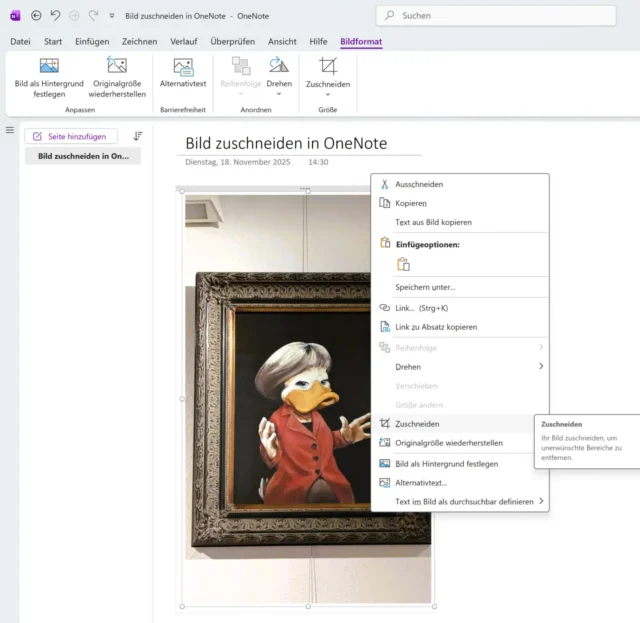Open the Reihenfolge submenu in context menu
Screen dimensions: 640x623
pyautogui.click(x=460, y=348)
